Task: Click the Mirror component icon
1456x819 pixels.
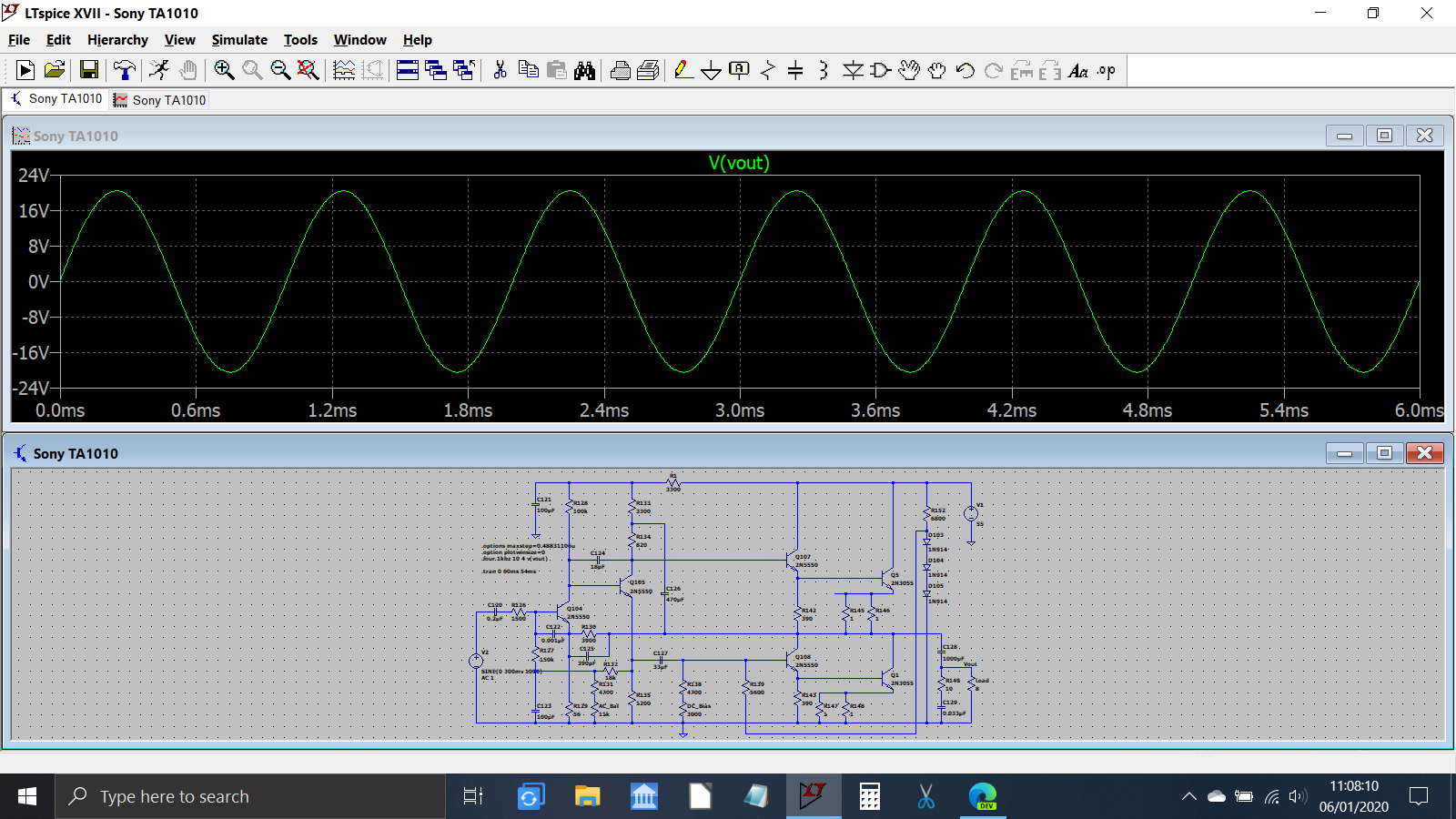Action: click(1050, 70)
